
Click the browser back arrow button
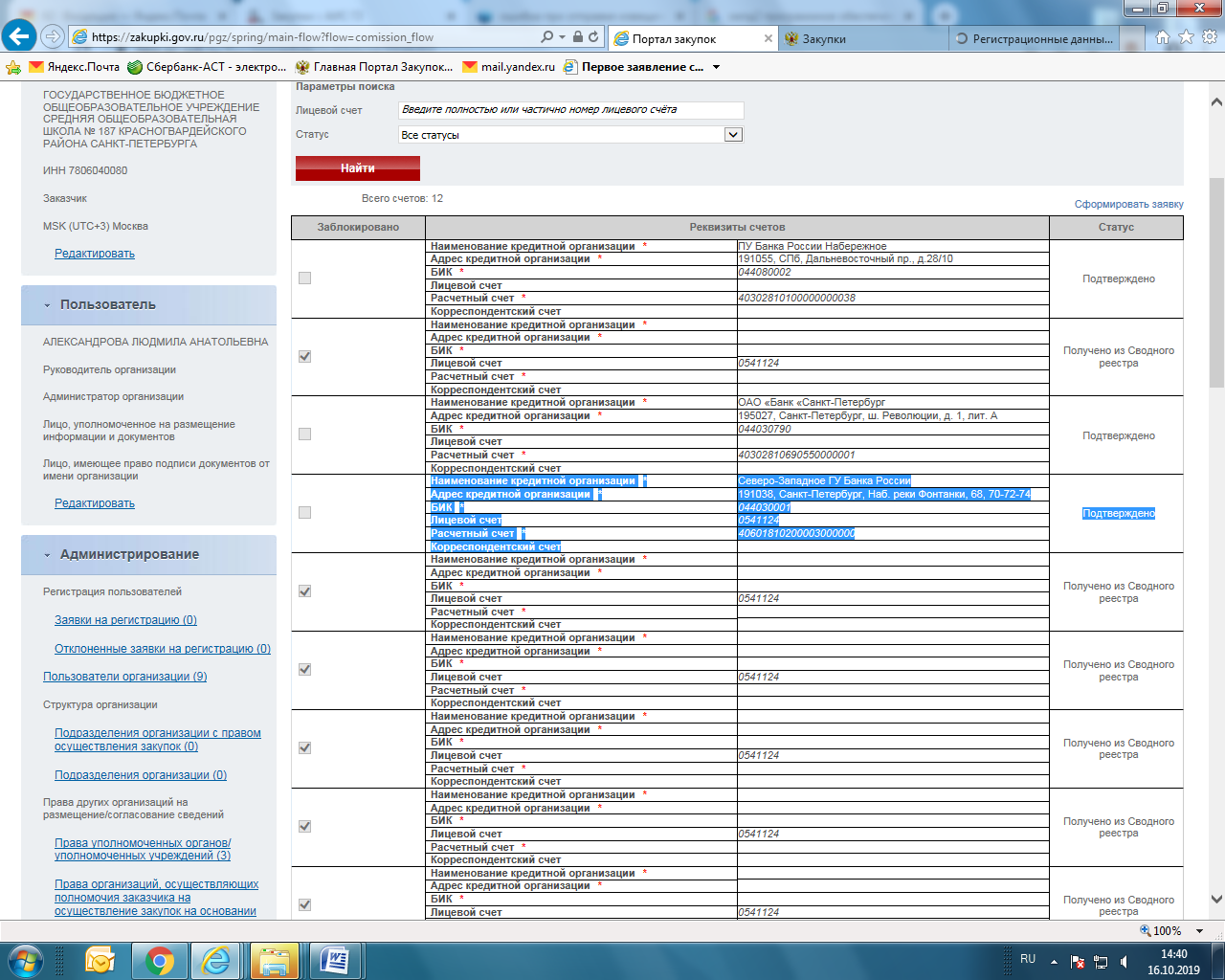pyautogui.click(x=19, y=36)
